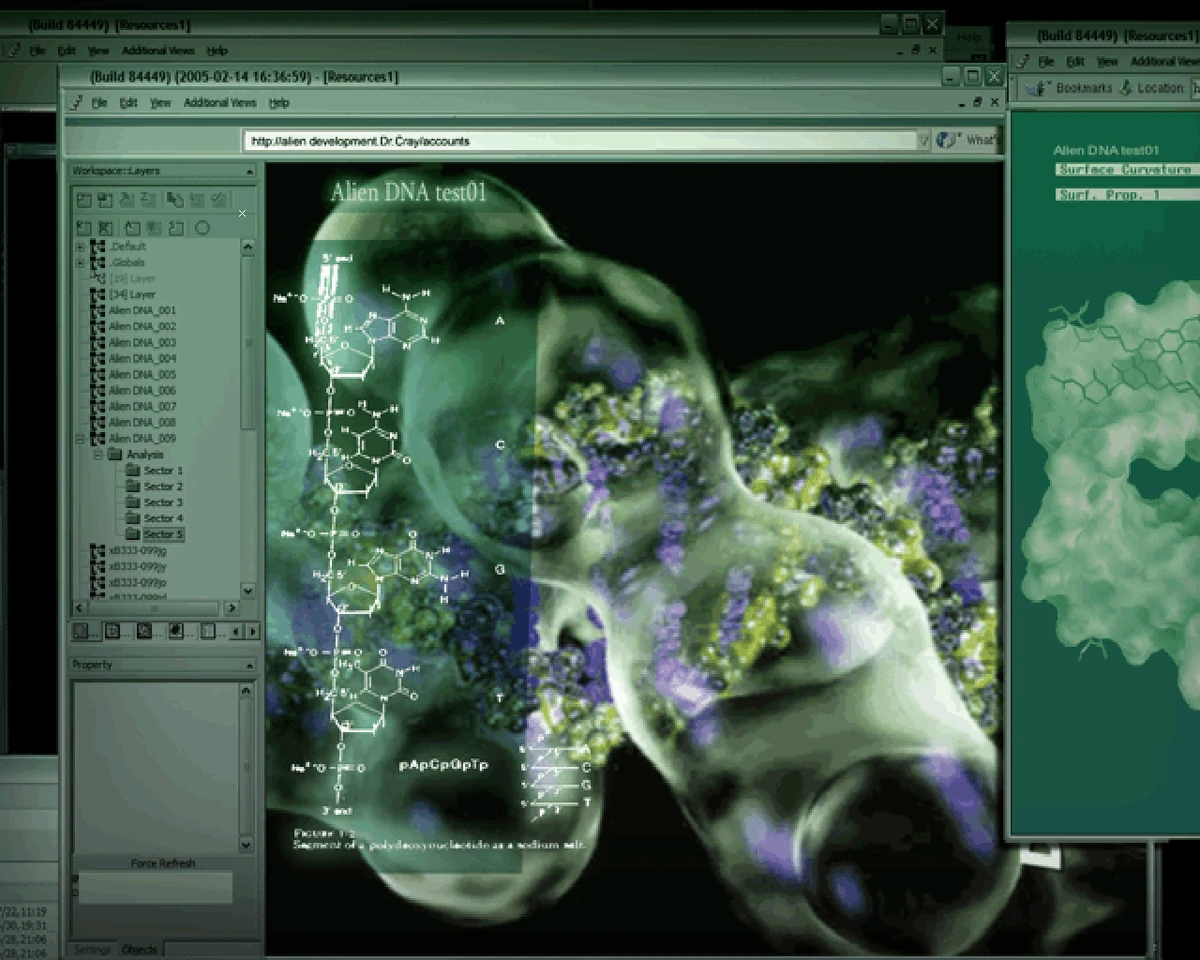This screenshot has height=960, width=1200.
Task: Open File menu in the right window
Action: (x=1046, y=62)
